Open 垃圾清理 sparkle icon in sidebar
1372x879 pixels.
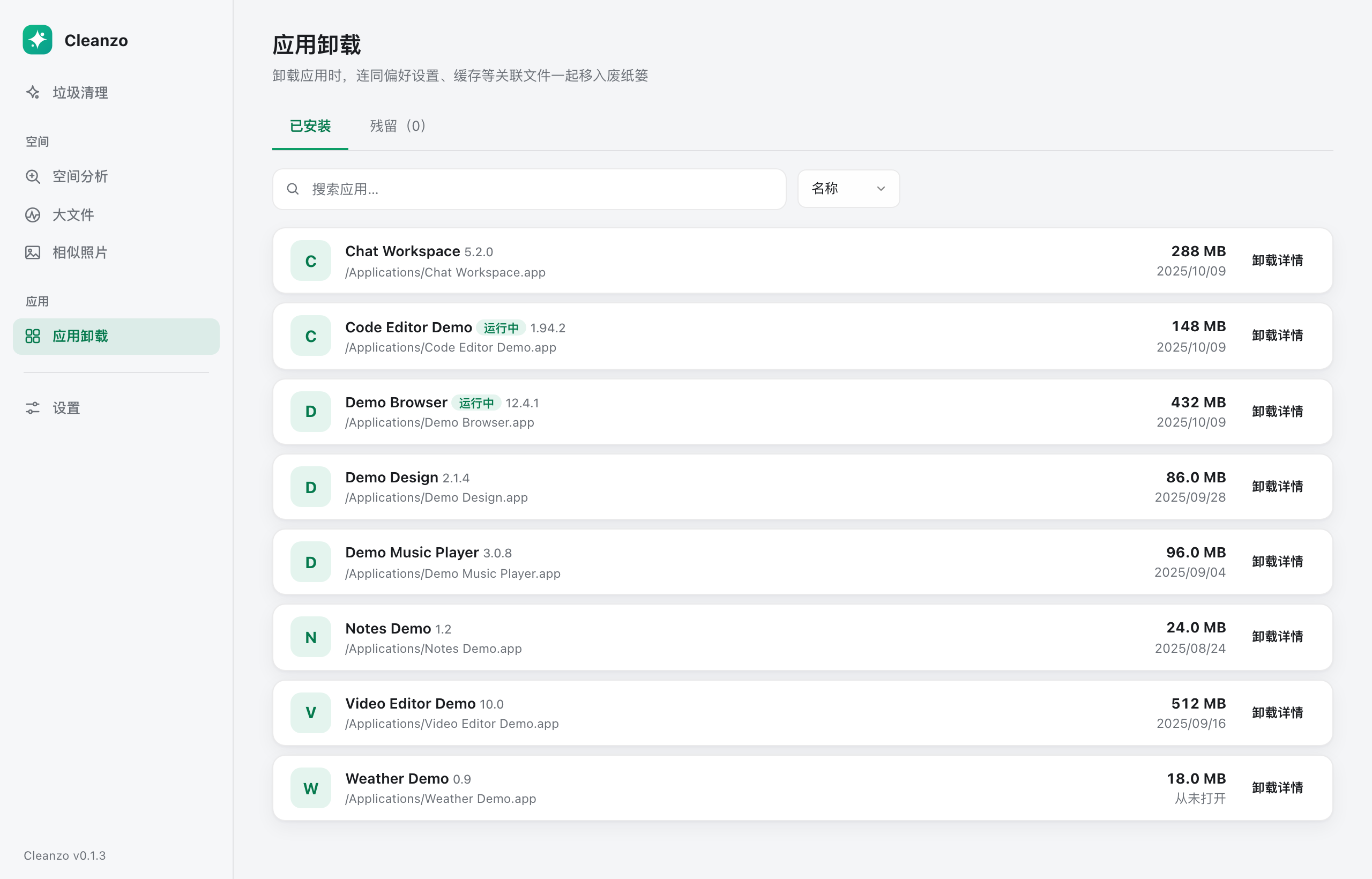pos(33,93)
